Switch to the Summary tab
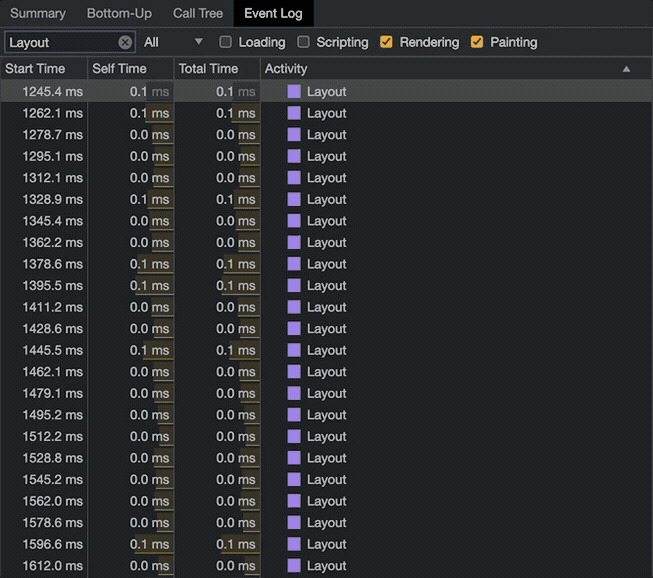This screenshot has width=653, height=578. point(38,13)
